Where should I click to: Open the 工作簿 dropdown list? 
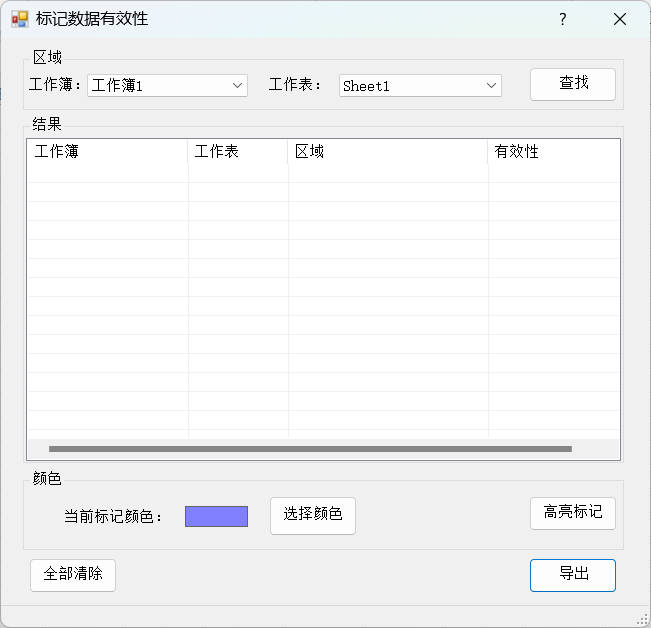coord(238,86)
